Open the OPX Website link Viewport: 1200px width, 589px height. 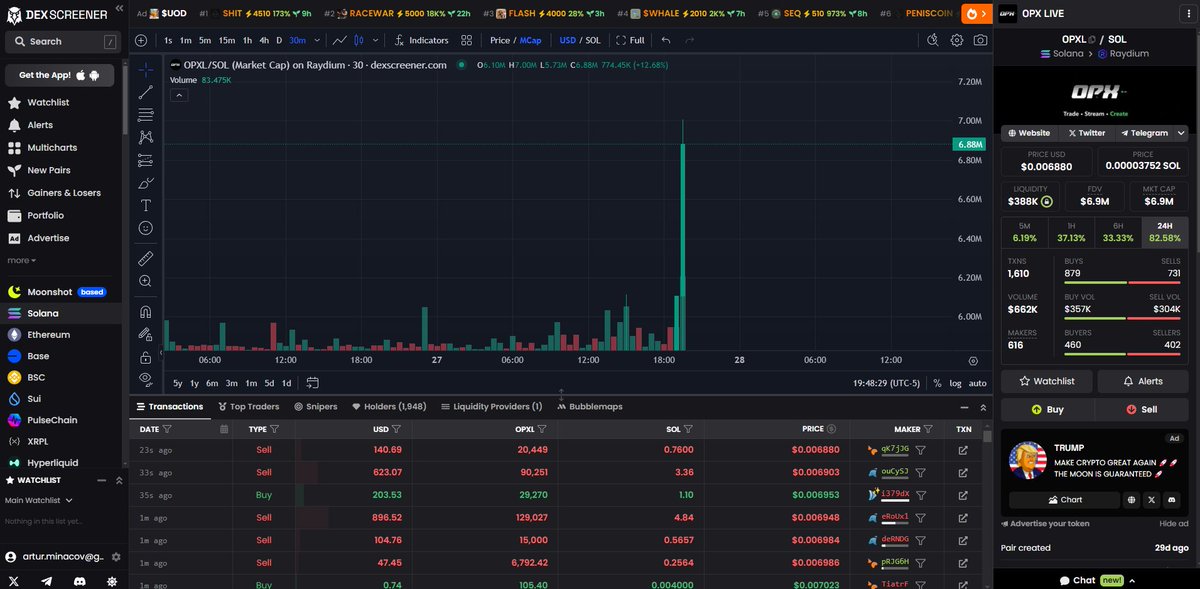[x=1029, y=133]
